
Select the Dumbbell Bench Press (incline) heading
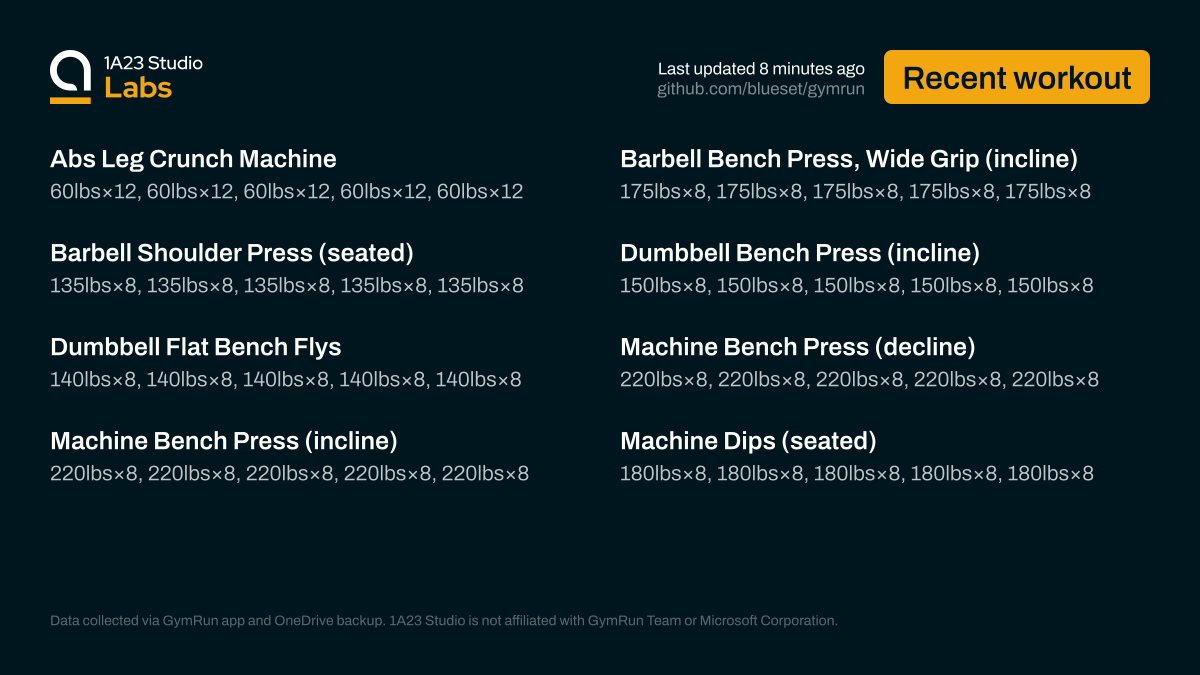799,253
